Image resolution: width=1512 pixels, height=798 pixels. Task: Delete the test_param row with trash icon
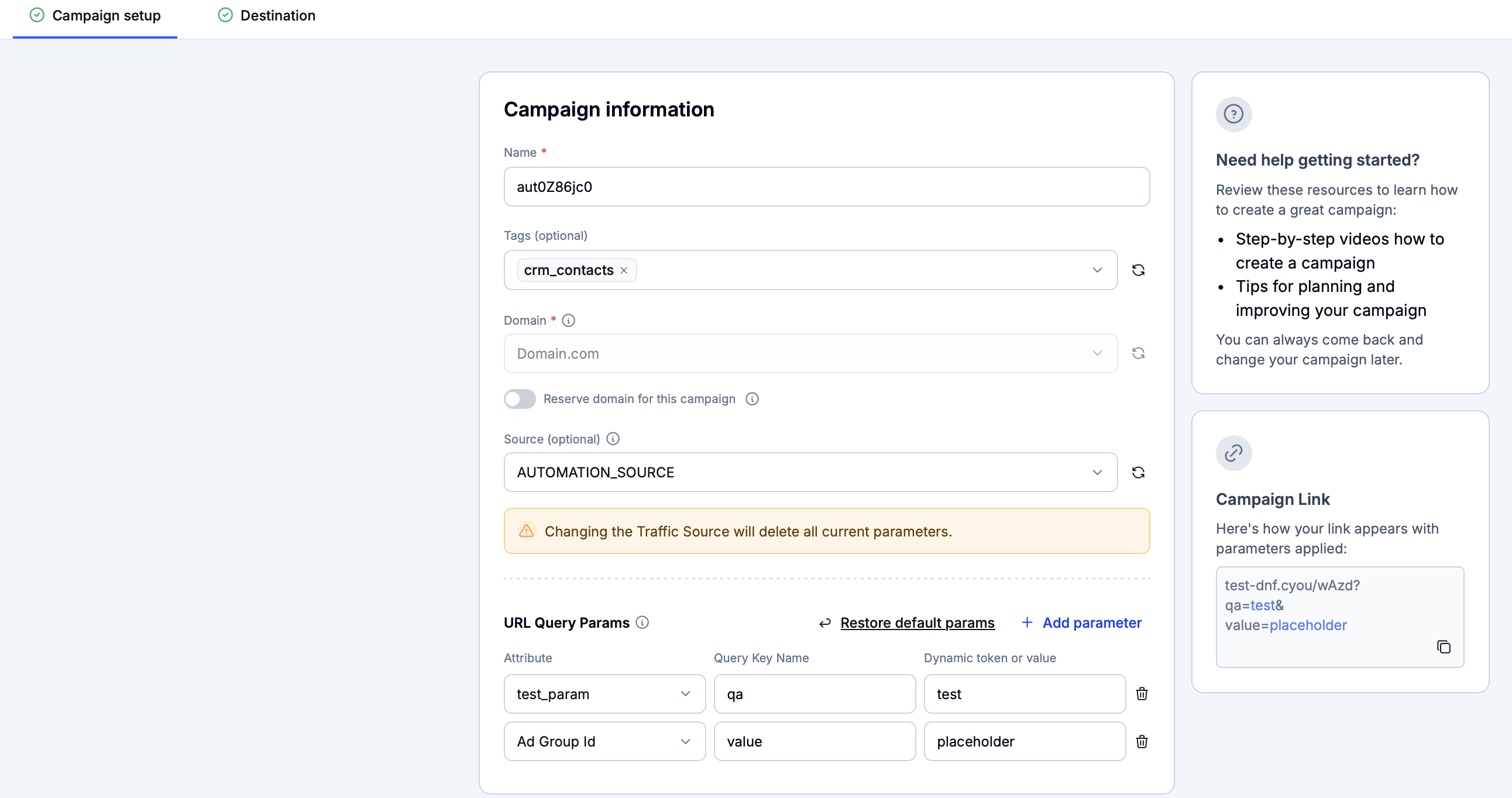[1142, 693]
